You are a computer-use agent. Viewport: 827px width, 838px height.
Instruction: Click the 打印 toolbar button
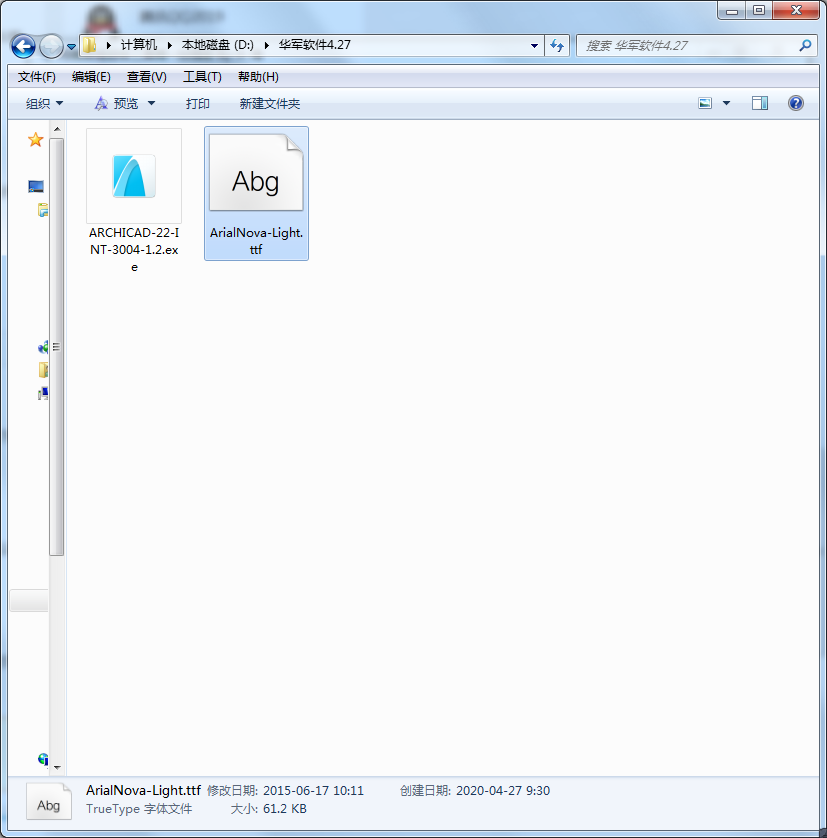197,103
